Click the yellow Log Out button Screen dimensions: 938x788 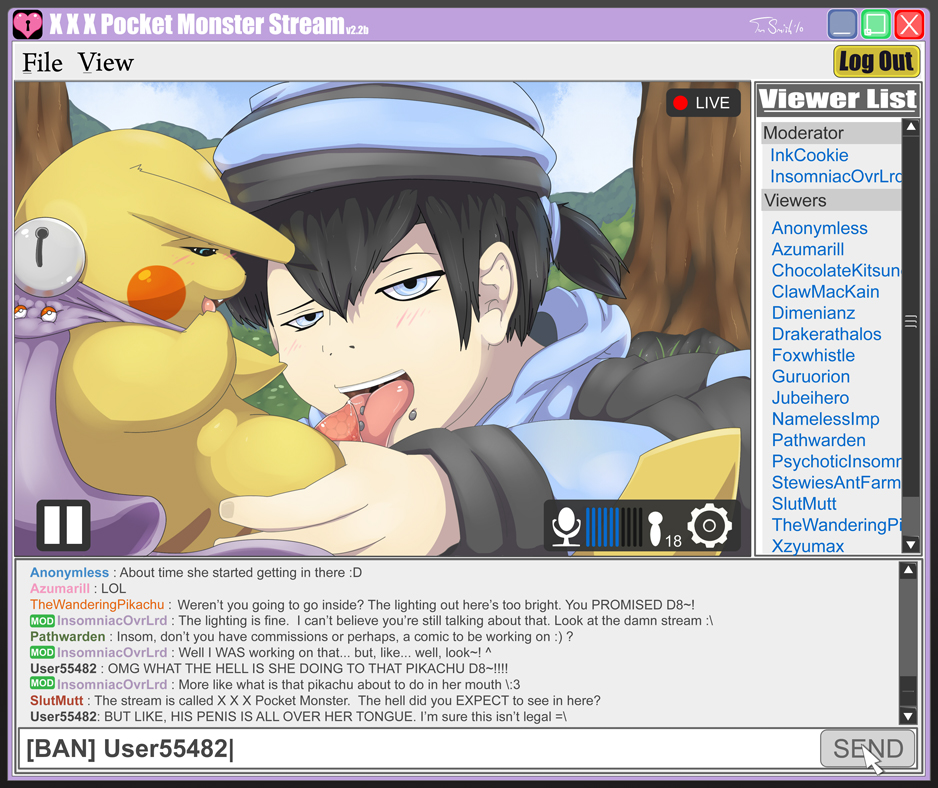[x=876, y=62]
